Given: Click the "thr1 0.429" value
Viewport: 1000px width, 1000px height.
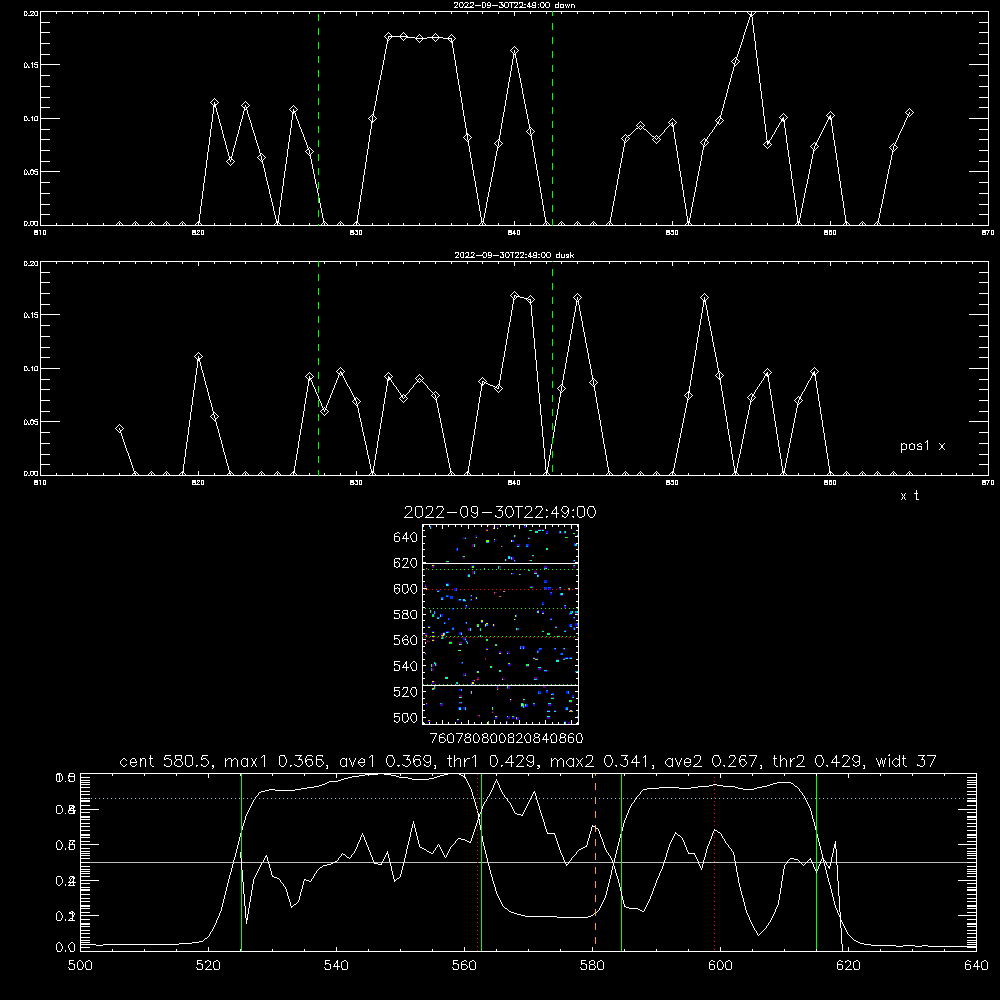Looking at the screenshot, I should [x=495, y=761].
